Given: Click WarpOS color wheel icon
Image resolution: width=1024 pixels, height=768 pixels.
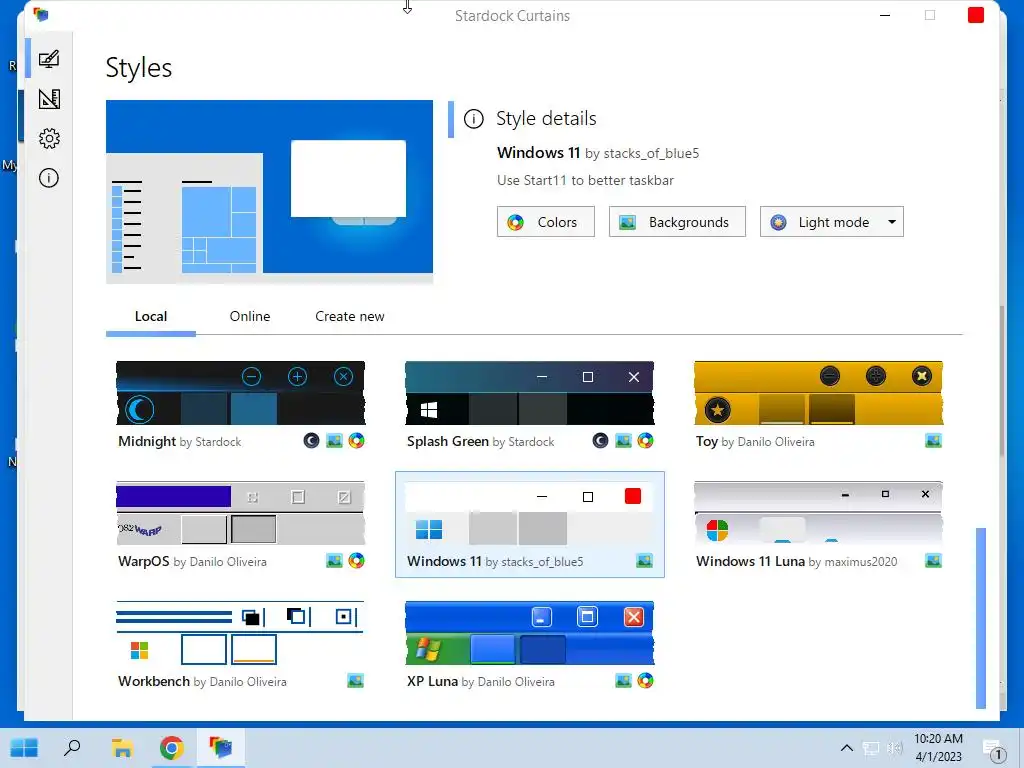Looking at the screenshot, I should [356, 560].
